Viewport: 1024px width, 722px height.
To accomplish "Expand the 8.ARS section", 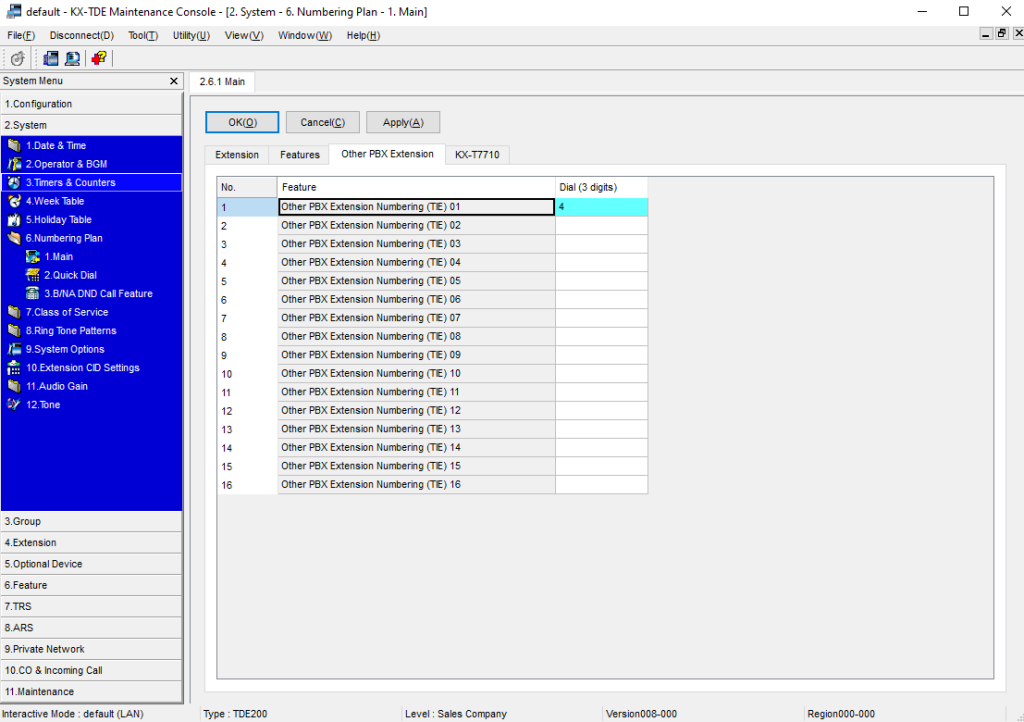I will tap(91, 628).
